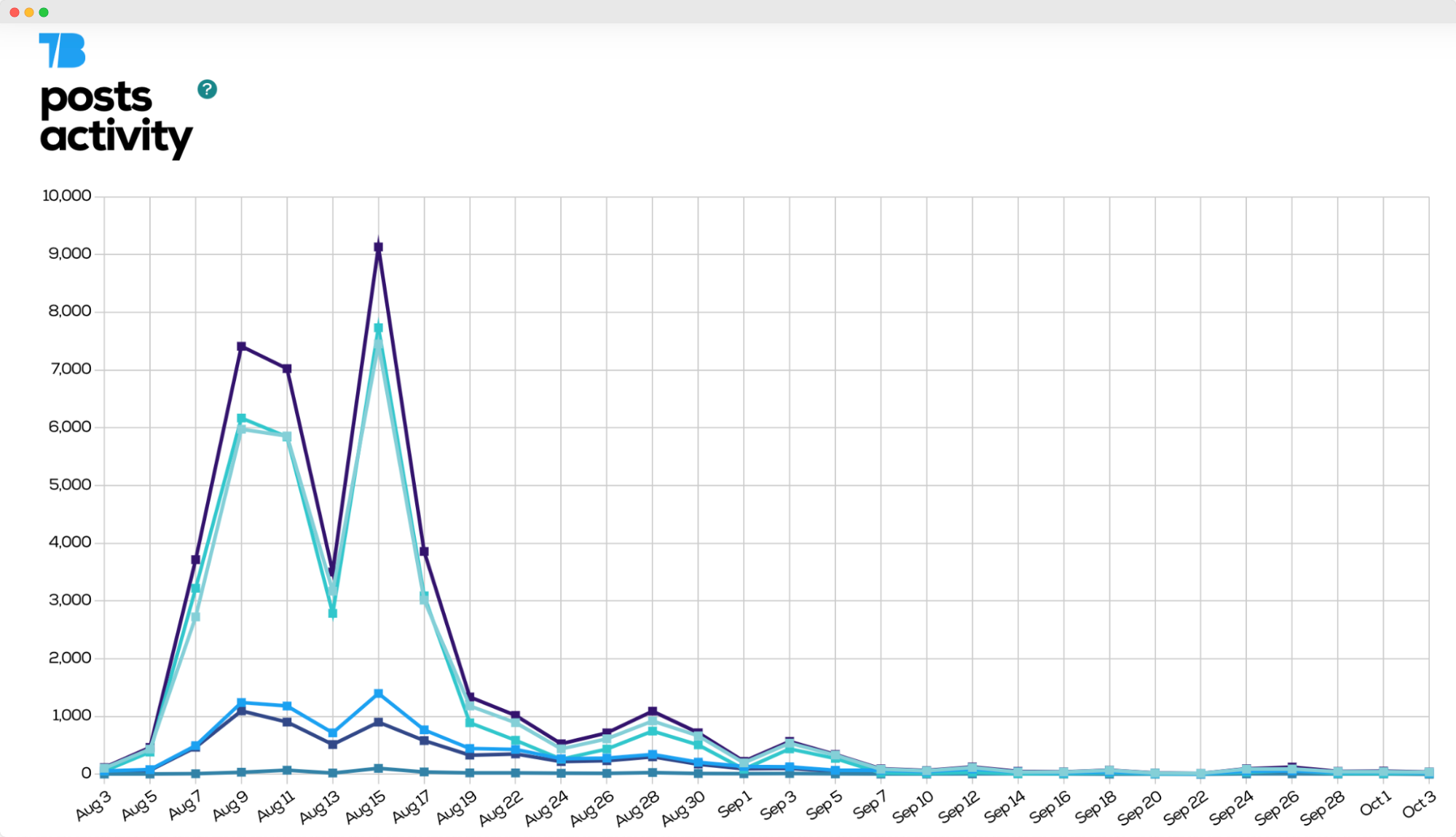Click the x-axis label Aug 5
The image size is (1456, 837).
139,806
